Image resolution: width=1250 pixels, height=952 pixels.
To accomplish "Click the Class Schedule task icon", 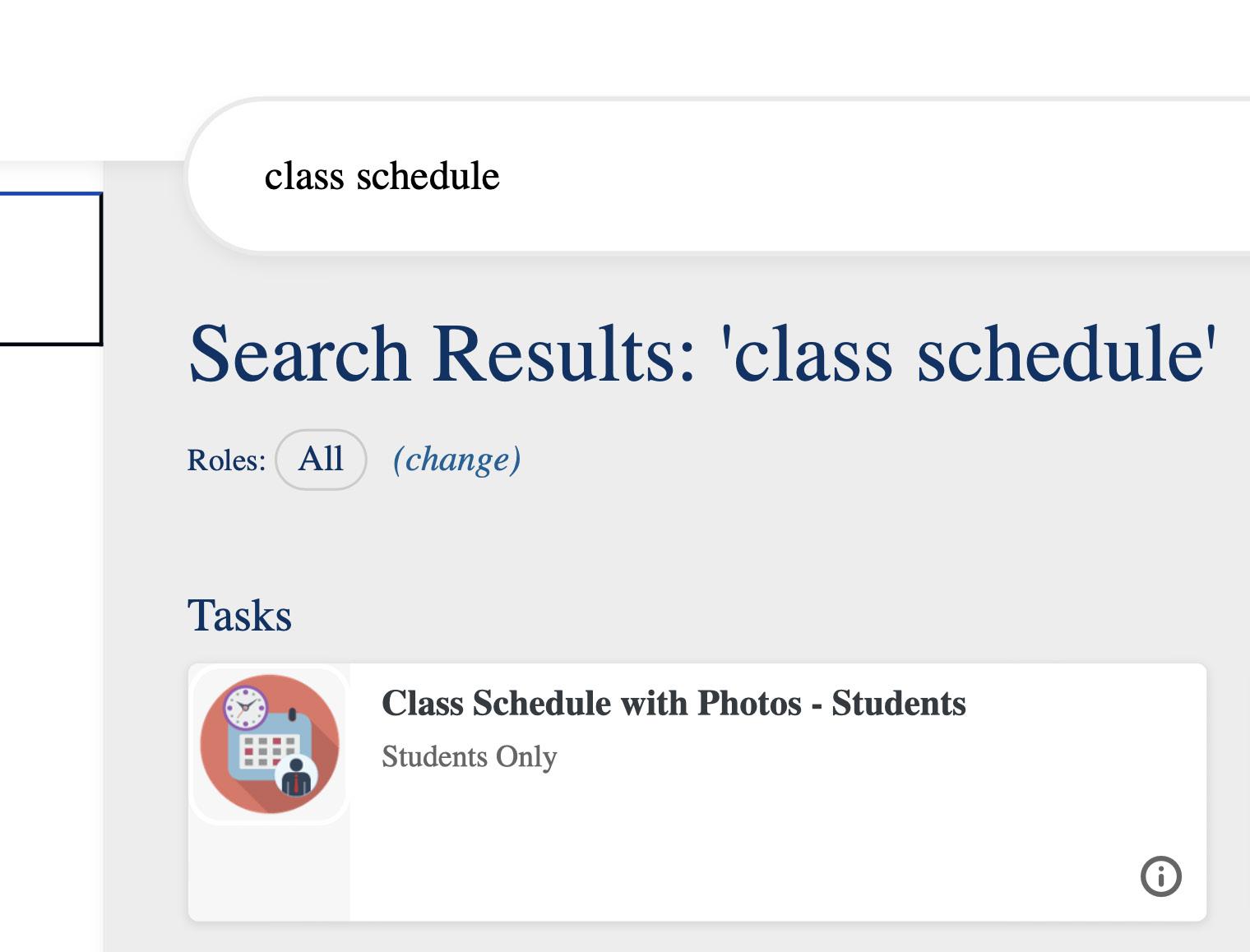I will (x=270, y=744).
